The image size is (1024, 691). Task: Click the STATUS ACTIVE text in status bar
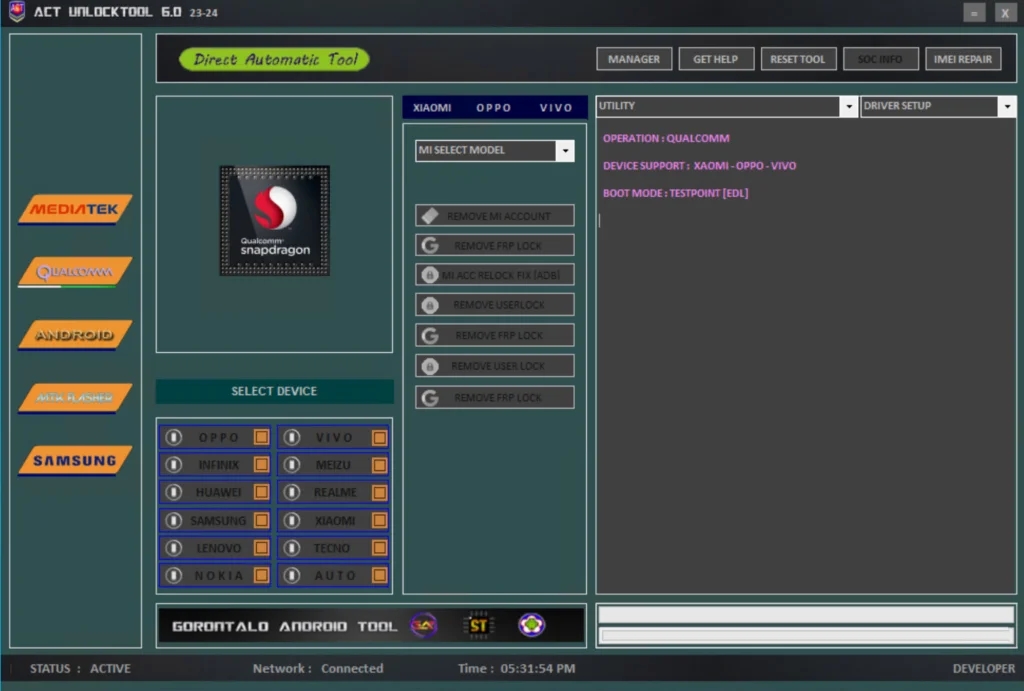[80, 669]
